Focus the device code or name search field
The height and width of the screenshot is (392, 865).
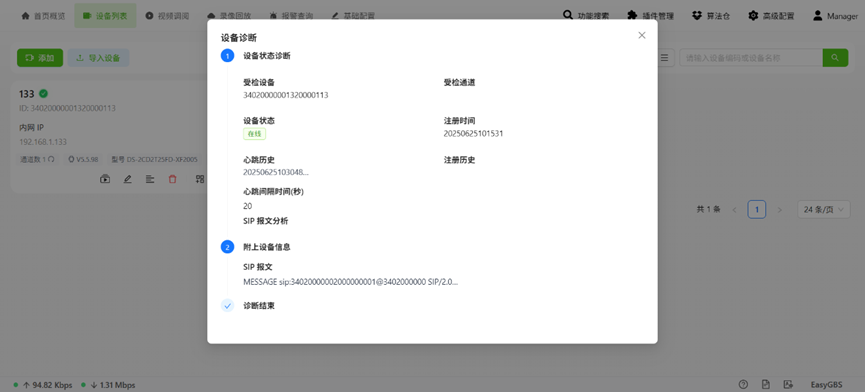[x=751, y=57]
